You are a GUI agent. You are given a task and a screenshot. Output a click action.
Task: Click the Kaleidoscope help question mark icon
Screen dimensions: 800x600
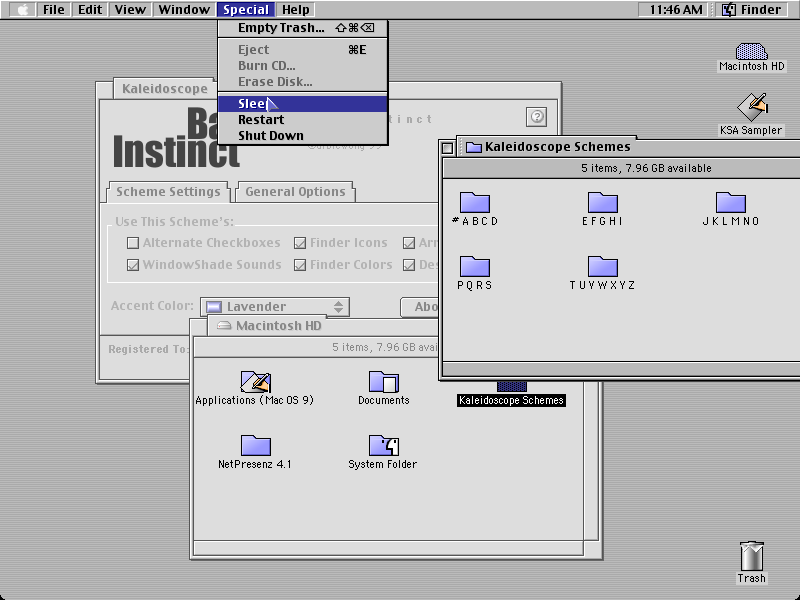tap(537, 117)
